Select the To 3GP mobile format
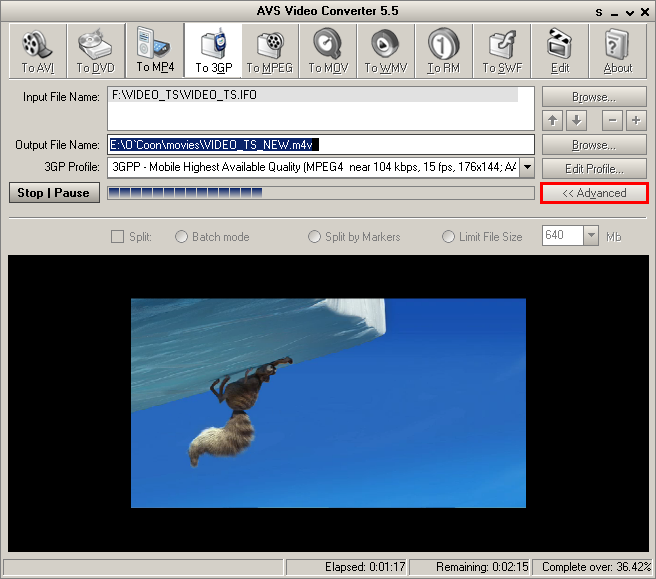Image resolution: width=656 pixels, height=579 pixels. click(213, 51)
